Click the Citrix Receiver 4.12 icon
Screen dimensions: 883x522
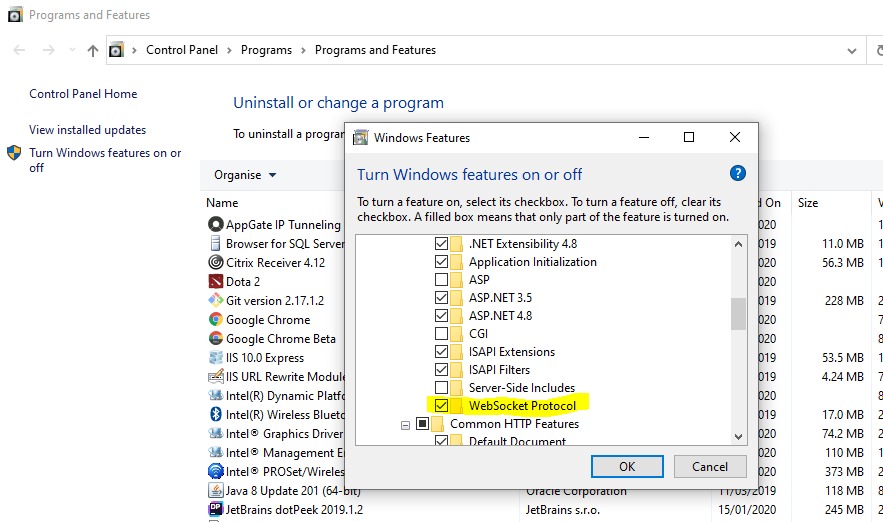tap(215, 263)
